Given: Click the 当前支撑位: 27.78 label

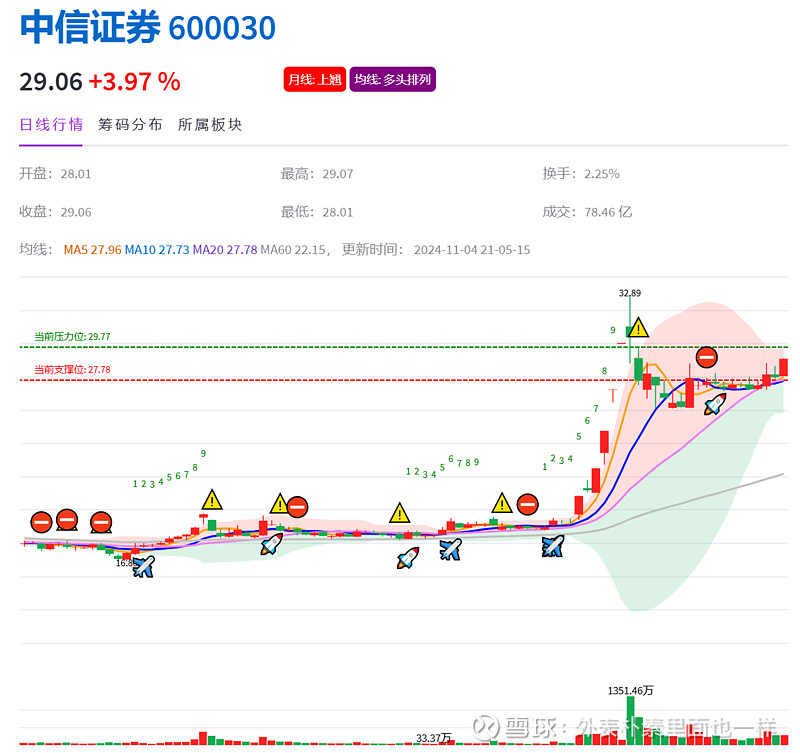Looking at the screenshot, I should 72,369.
